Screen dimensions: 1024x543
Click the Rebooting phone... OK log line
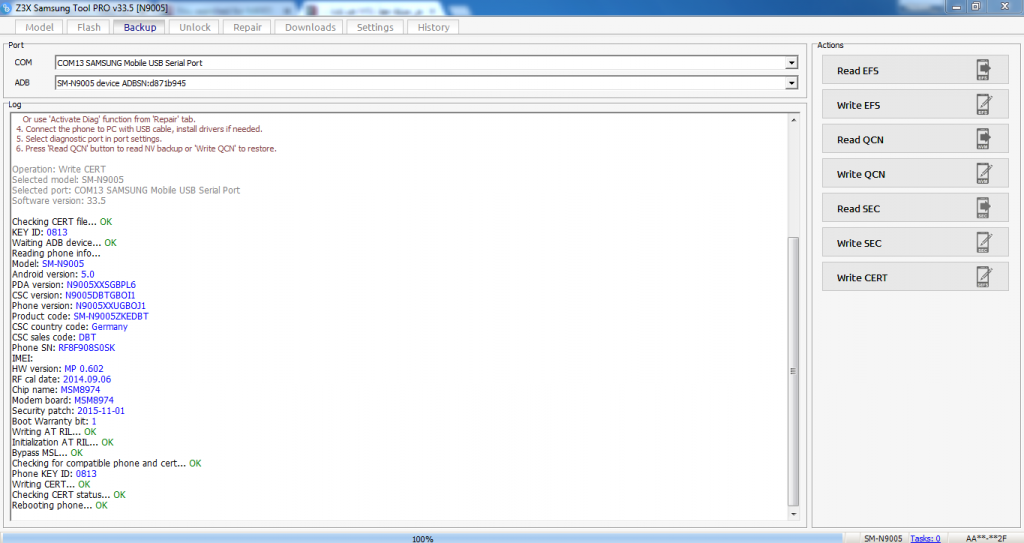point(60,505)
